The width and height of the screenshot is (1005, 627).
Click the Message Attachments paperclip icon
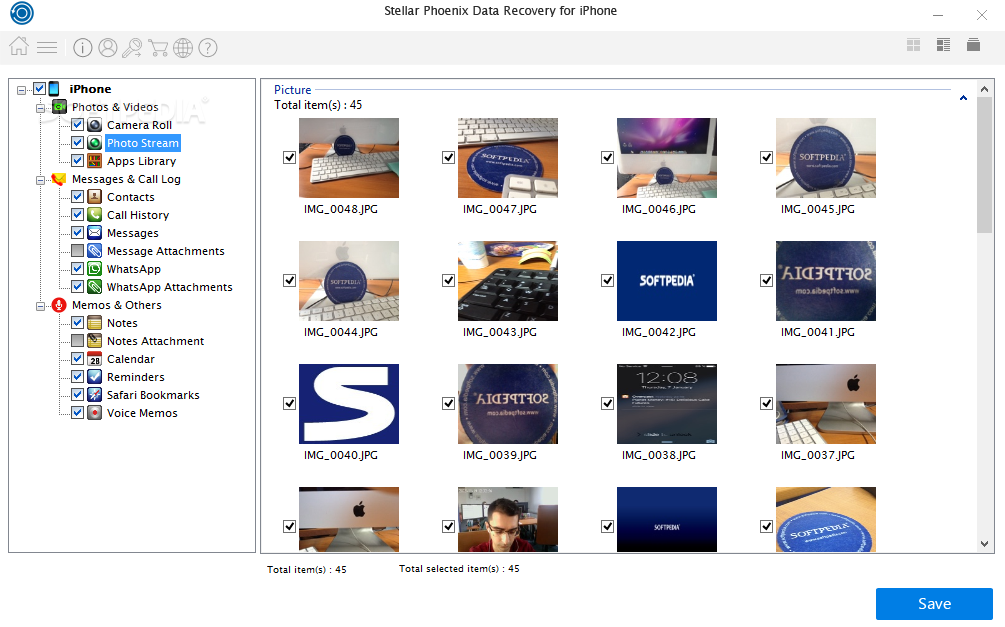pyautogui.click(x=94, y=251)
